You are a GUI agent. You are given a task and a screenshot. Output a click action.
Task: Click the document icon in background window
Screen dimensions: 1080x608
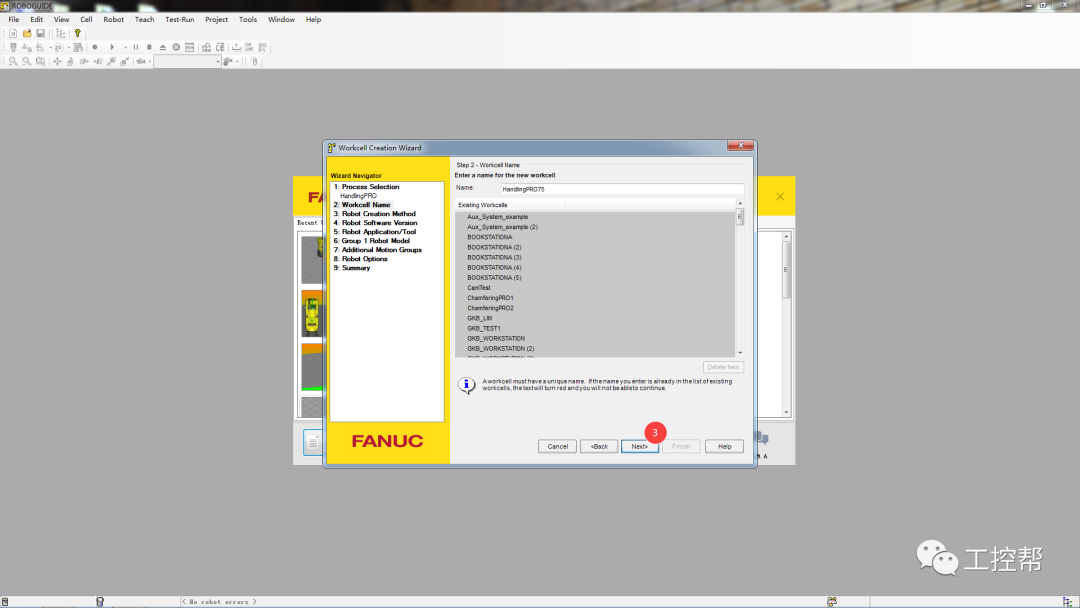[x=313, y=443]
